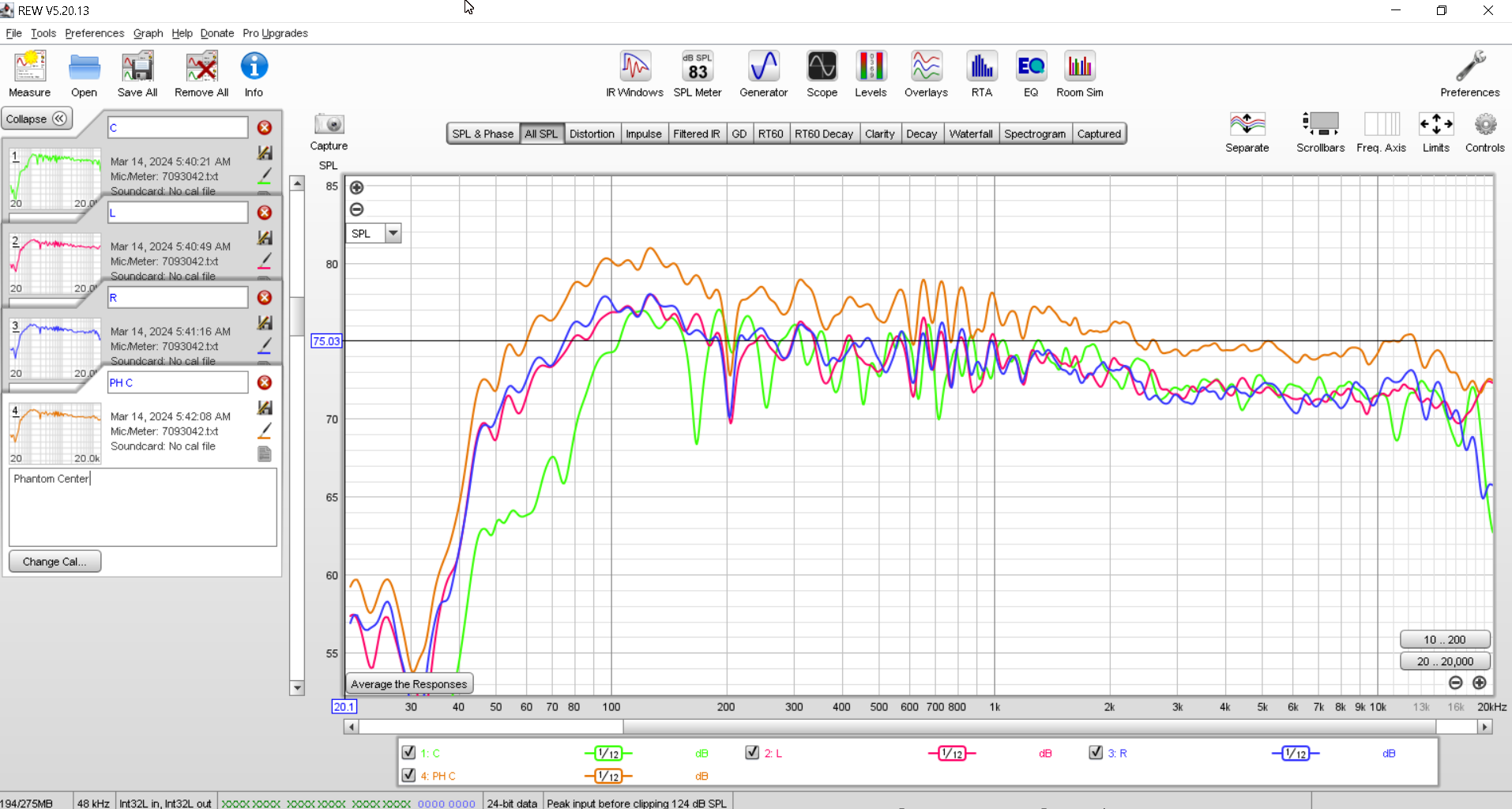Click the Change Cal... button

[x=55, y=562]
